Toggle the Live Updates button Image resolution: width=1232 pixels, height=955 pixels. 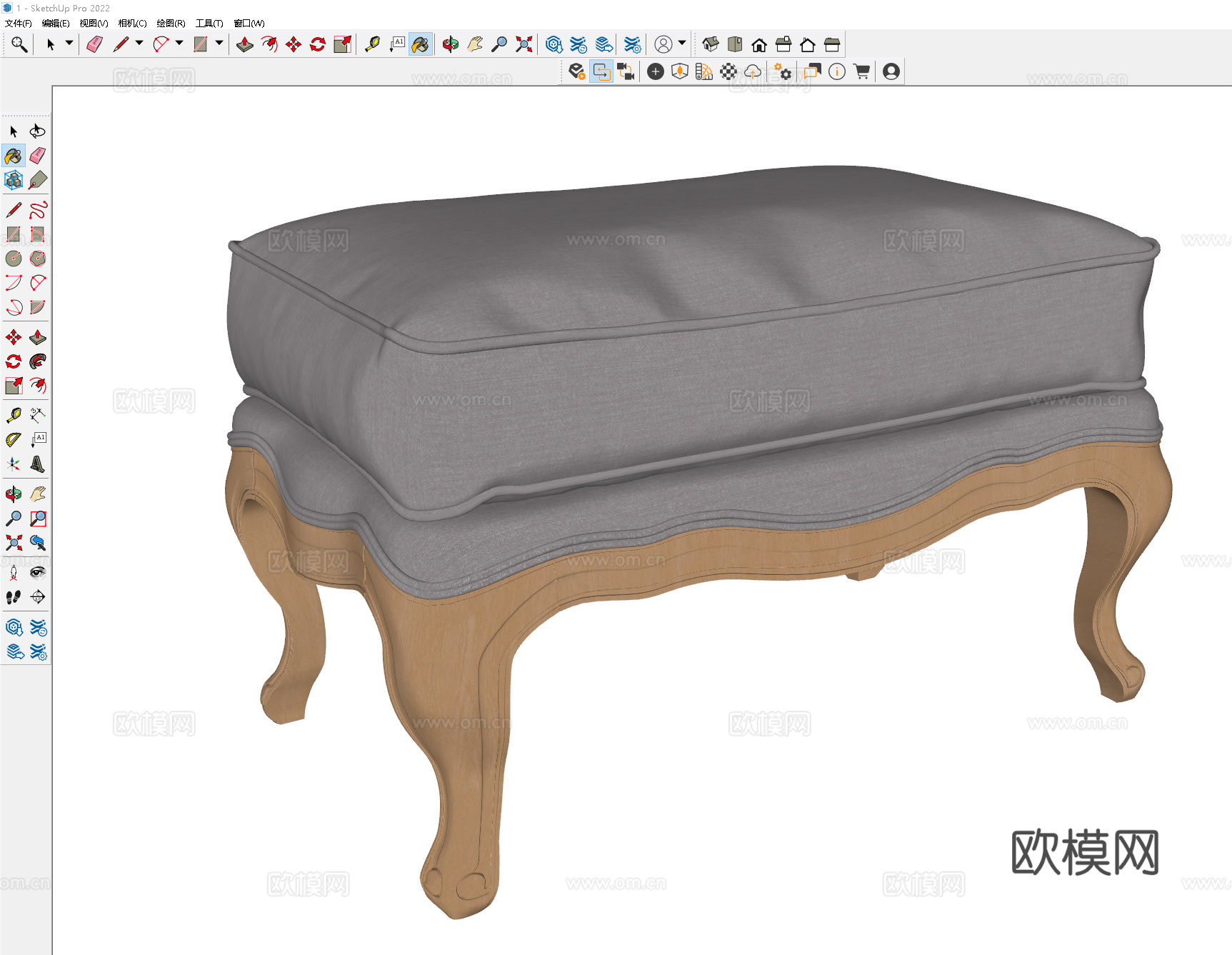pyautogui.click(x=602, y=71)
